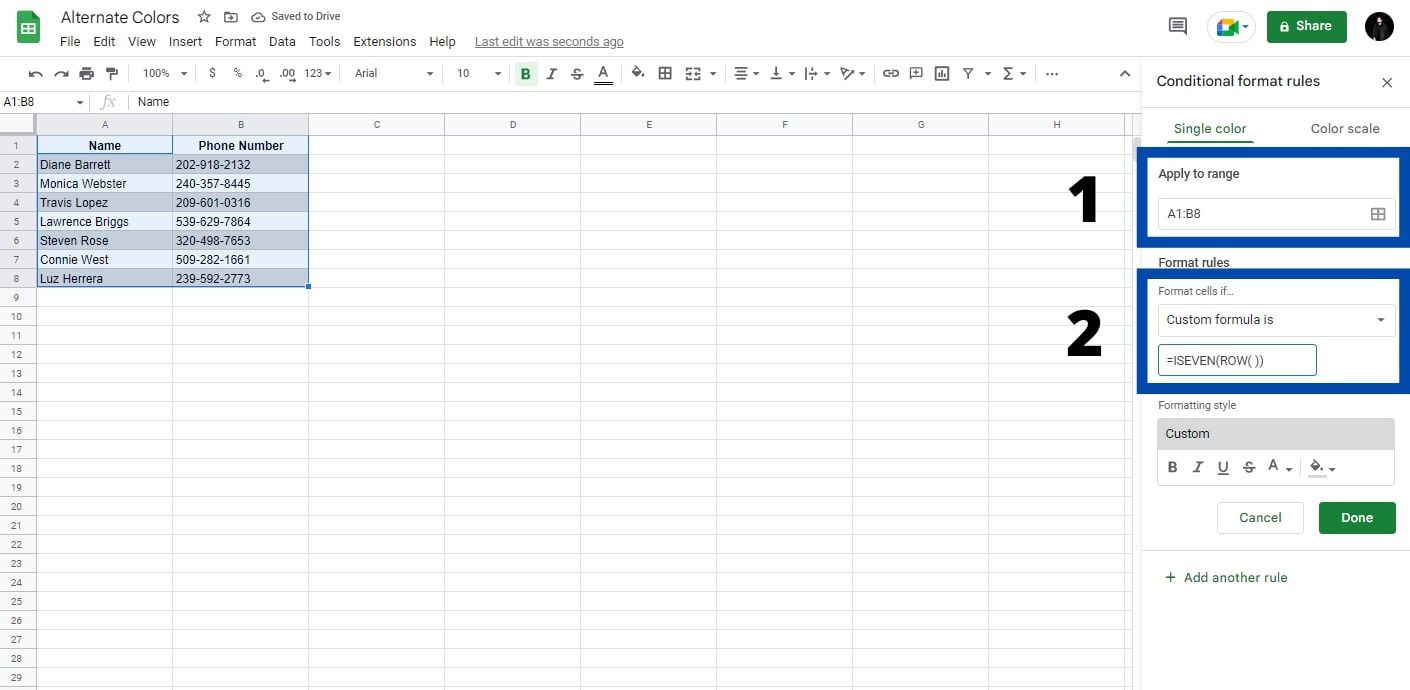Click the green Share button
The image size is (1410, 690).
(1306, 26)
